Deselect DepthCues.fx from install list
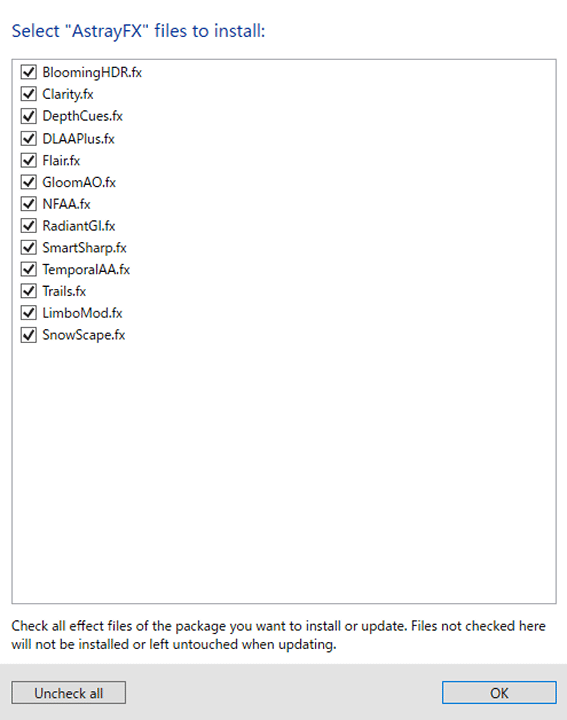Image resolution: width=567 pixels, height=720 pixels. [28, 116]
